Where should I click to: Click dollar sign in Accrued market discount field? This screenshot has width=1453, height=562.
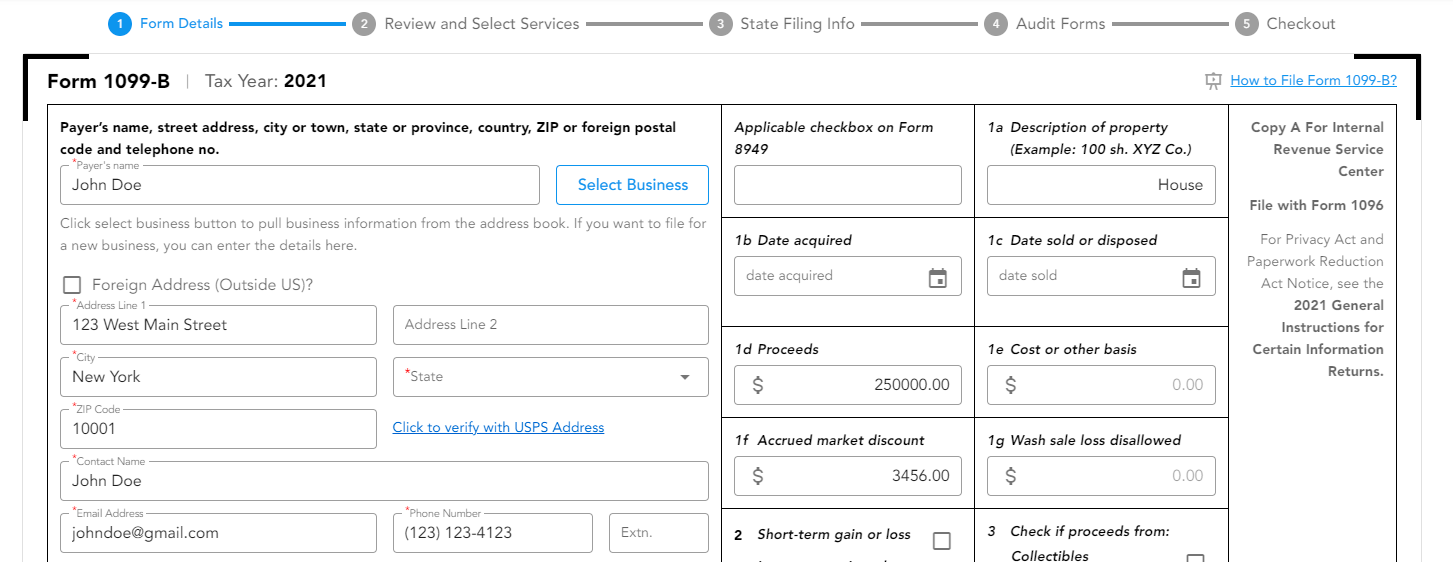[x=757, y=476]
